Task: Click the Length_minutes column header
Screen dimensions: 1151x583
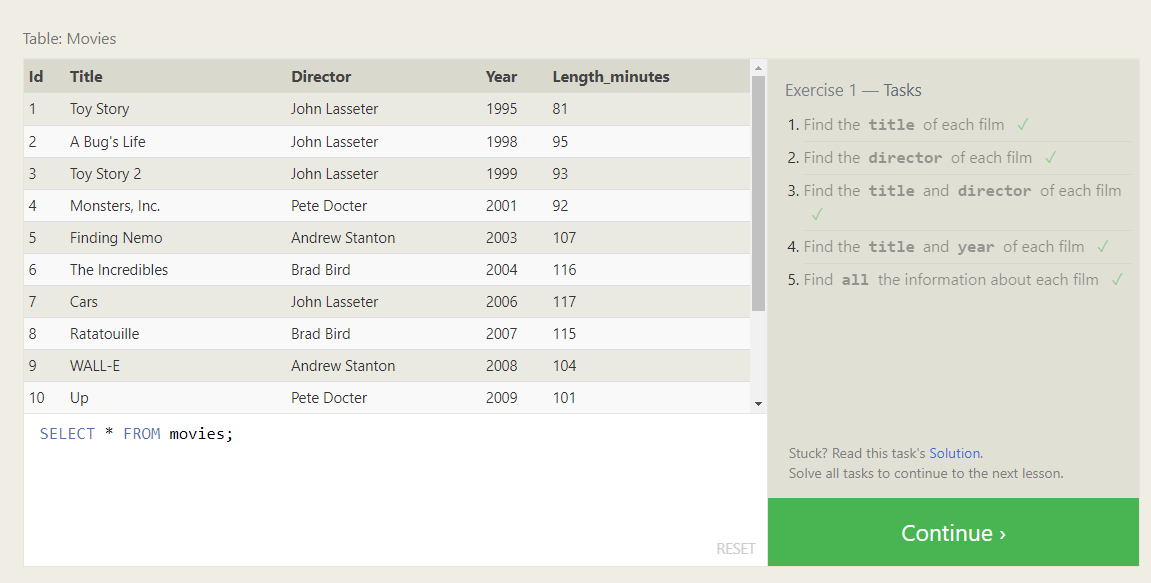Action: [x=610, y=76]
